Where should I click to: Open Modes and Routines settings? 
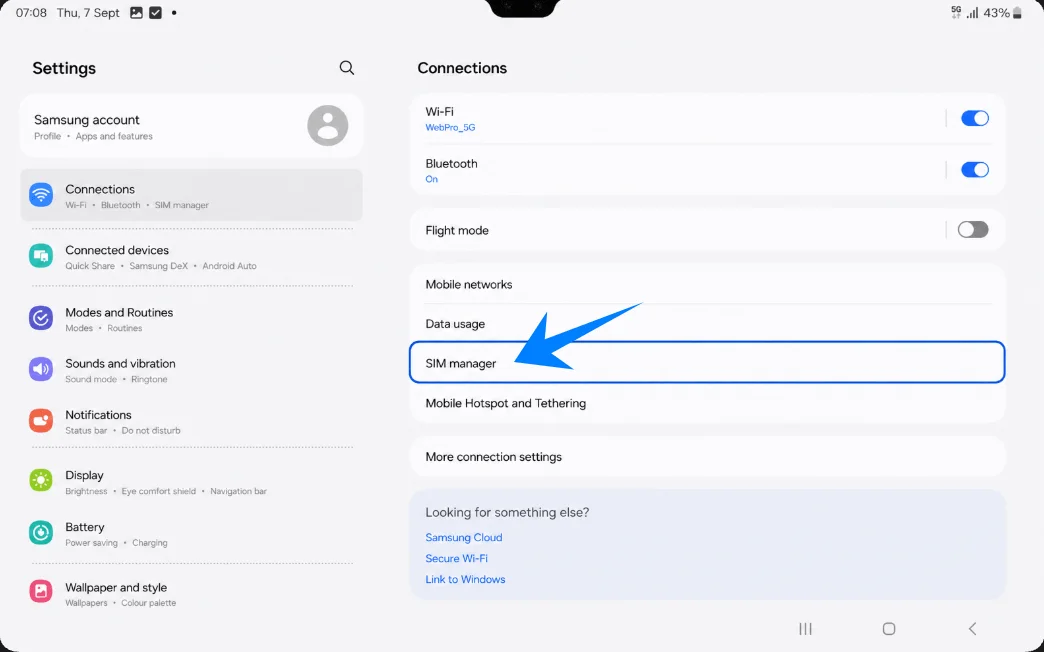tap(192, 319)
